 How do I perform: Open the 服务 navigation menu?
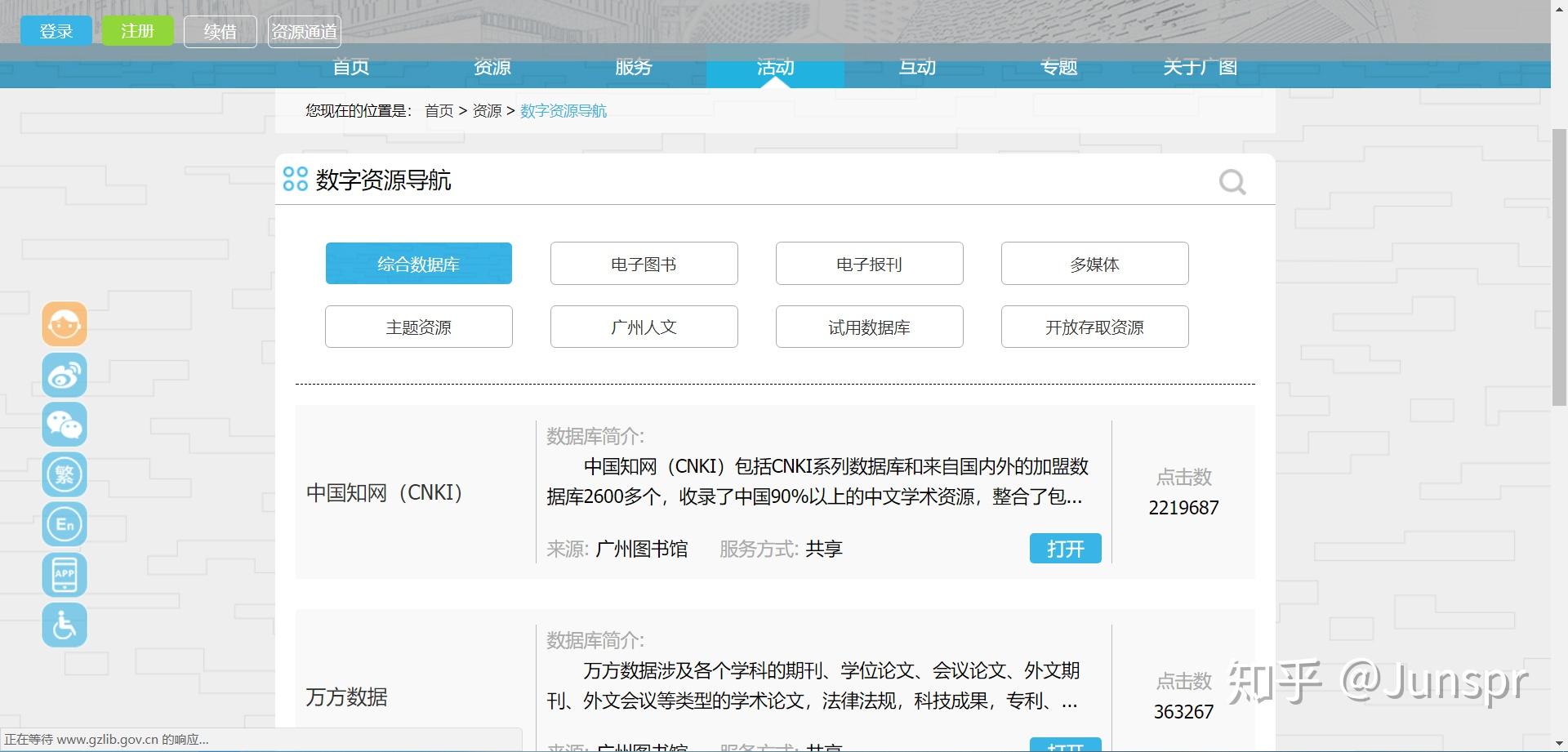634,67
